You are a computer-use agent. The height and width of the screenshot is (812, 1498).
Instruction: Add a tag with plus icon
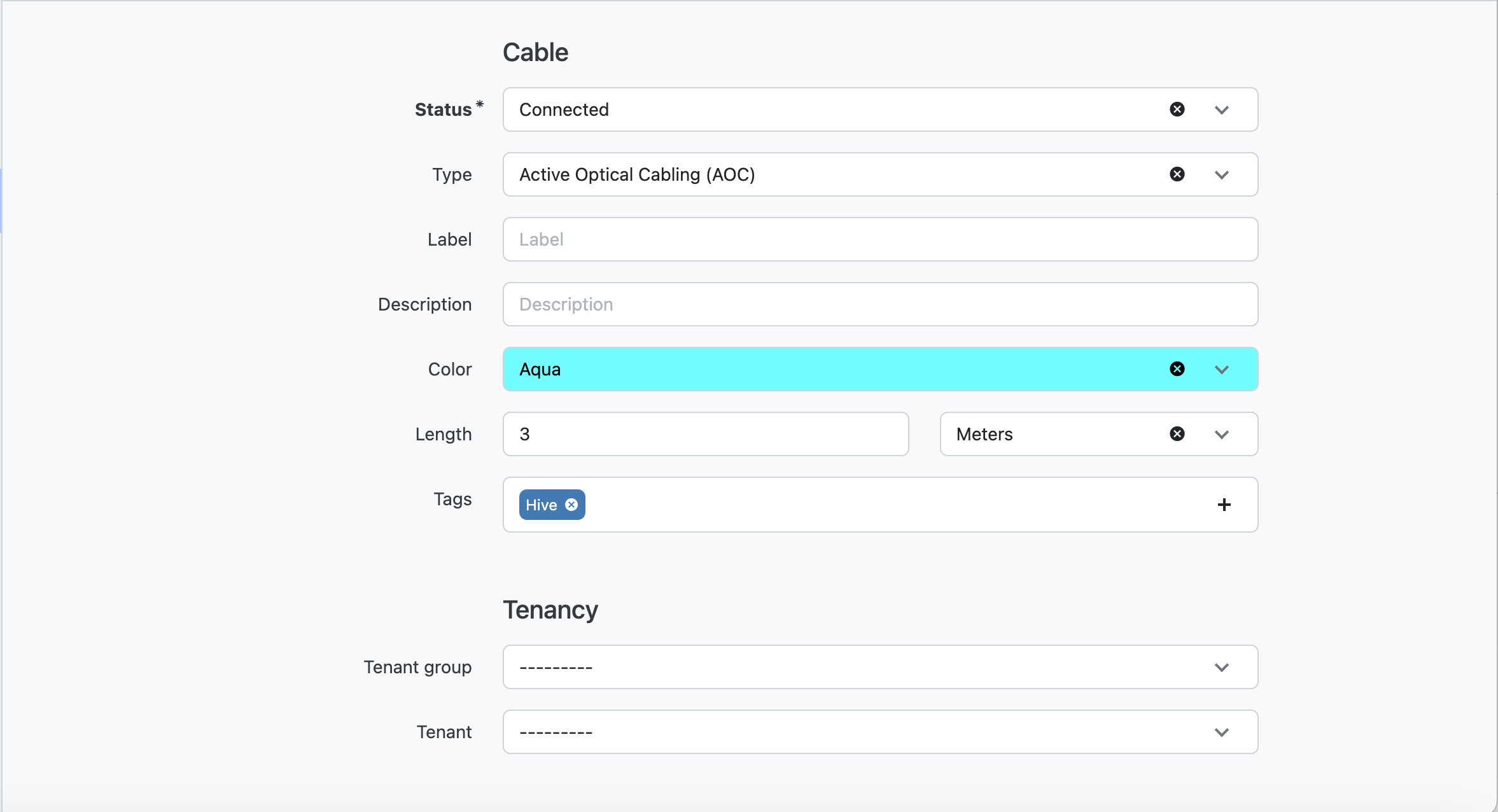coord(1223,505)
